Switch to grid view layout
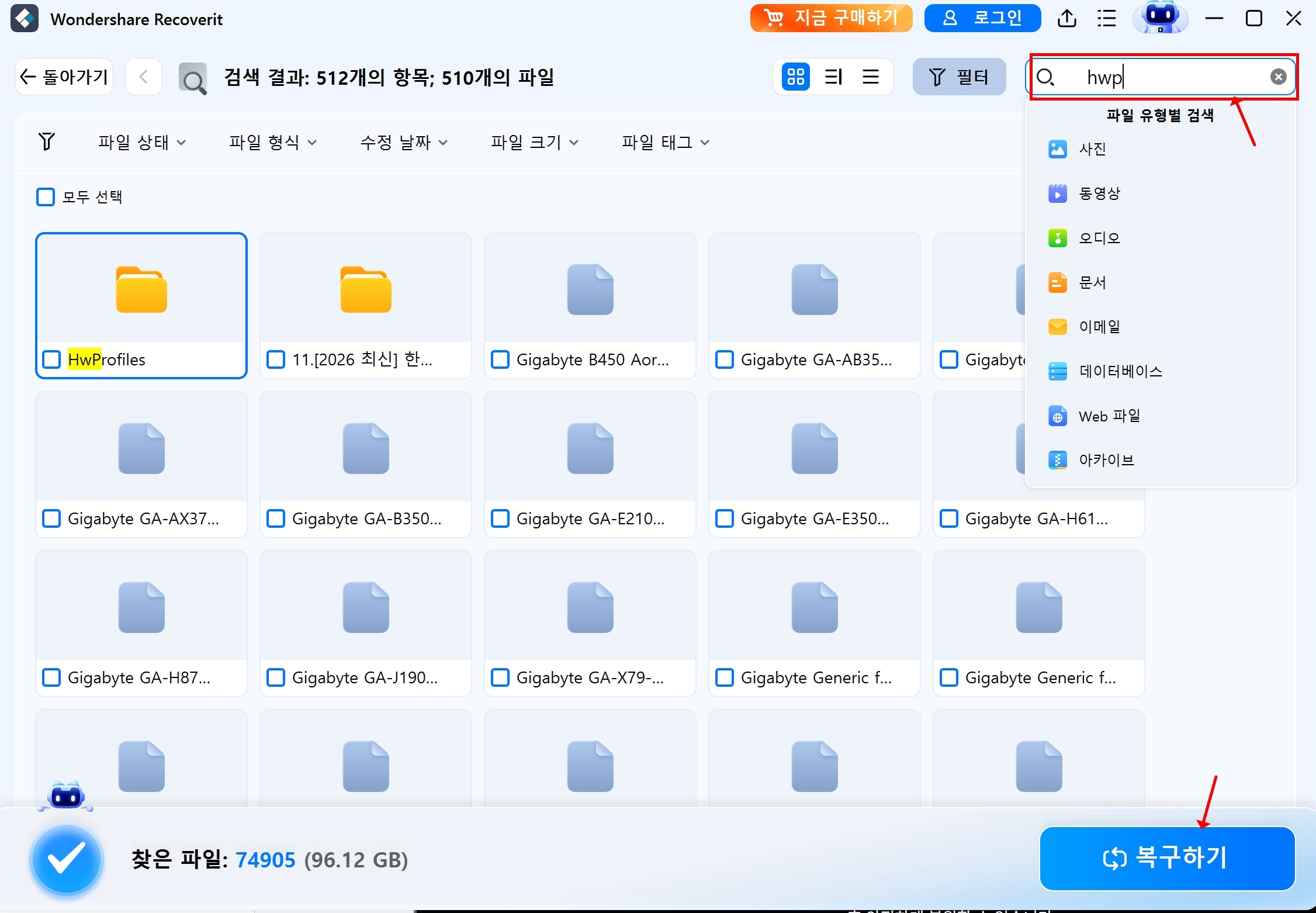The image size is (1316, 913). coord(795,77)
